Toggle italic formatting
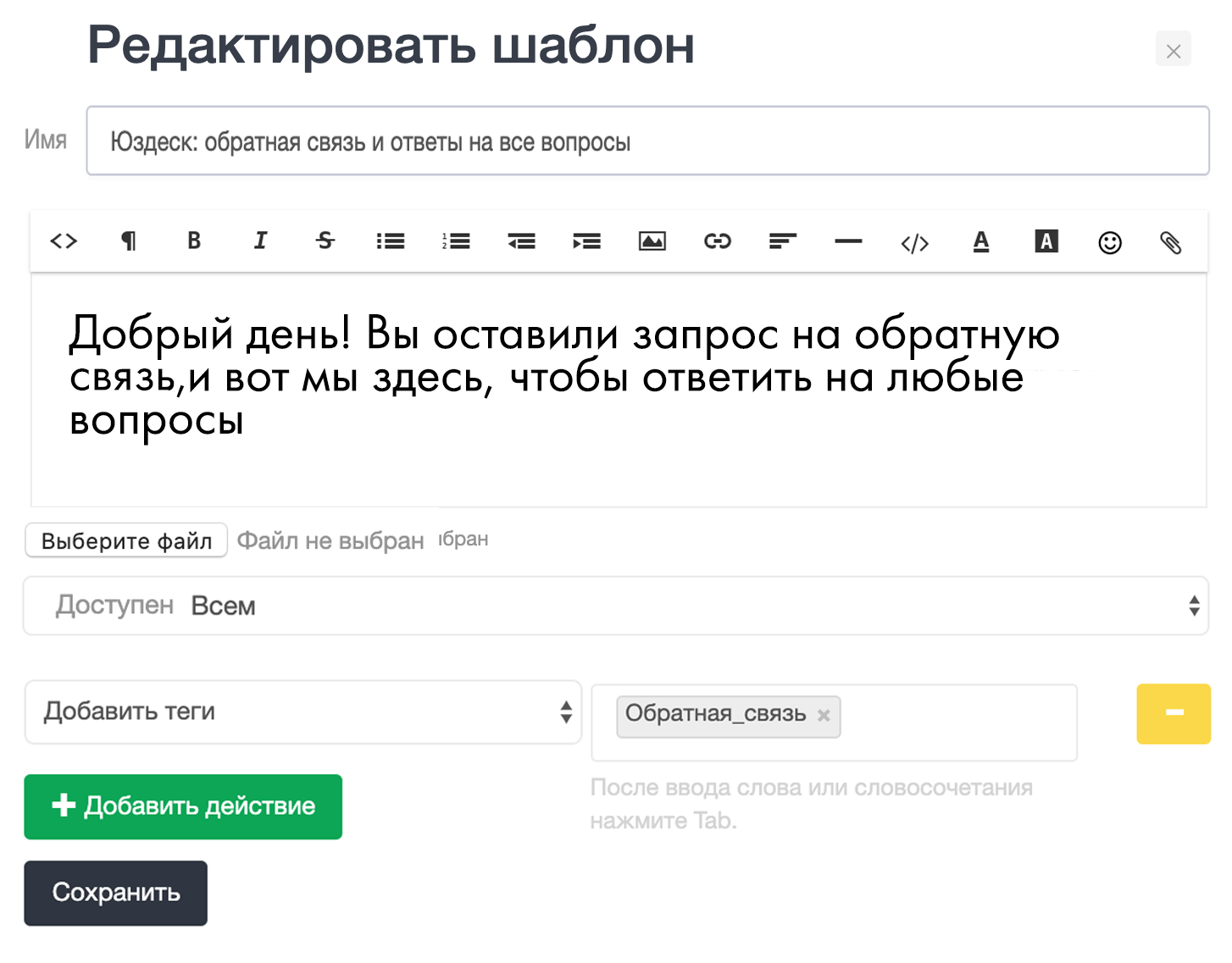The height and width of the screenshot is (963, 1232). pyautogui.click(x=260, y=241)
